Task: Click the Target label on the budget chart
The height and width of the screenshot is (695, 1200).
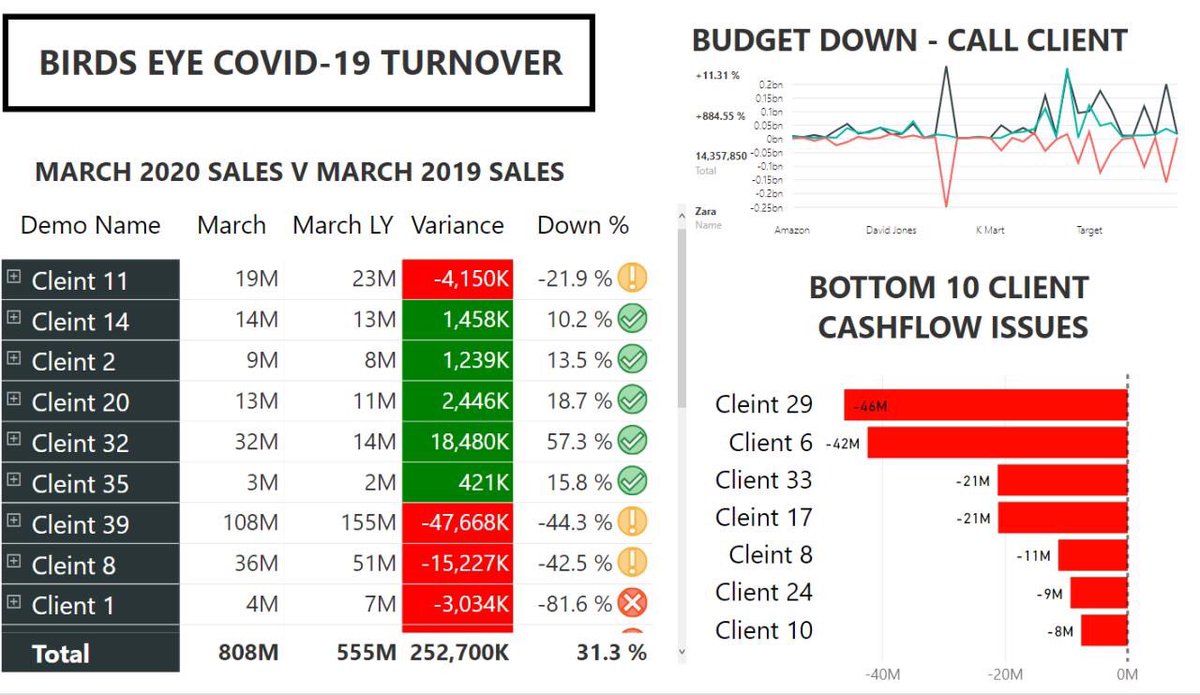Action: [x=1091, y=229]
